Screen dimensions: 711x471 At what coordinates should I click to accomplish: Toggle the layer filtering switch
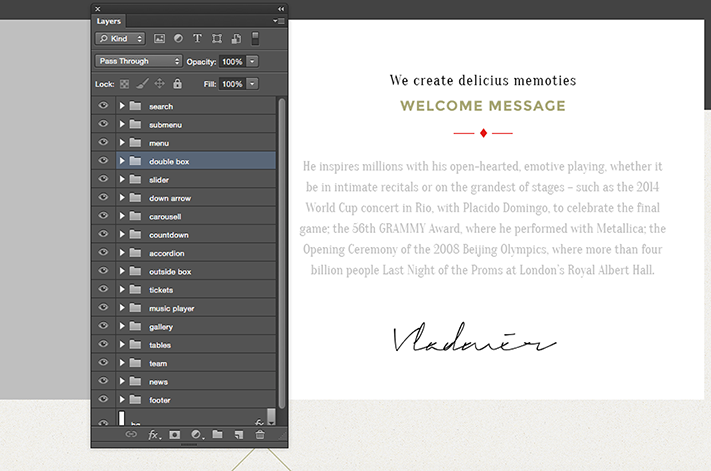[255, 39]
